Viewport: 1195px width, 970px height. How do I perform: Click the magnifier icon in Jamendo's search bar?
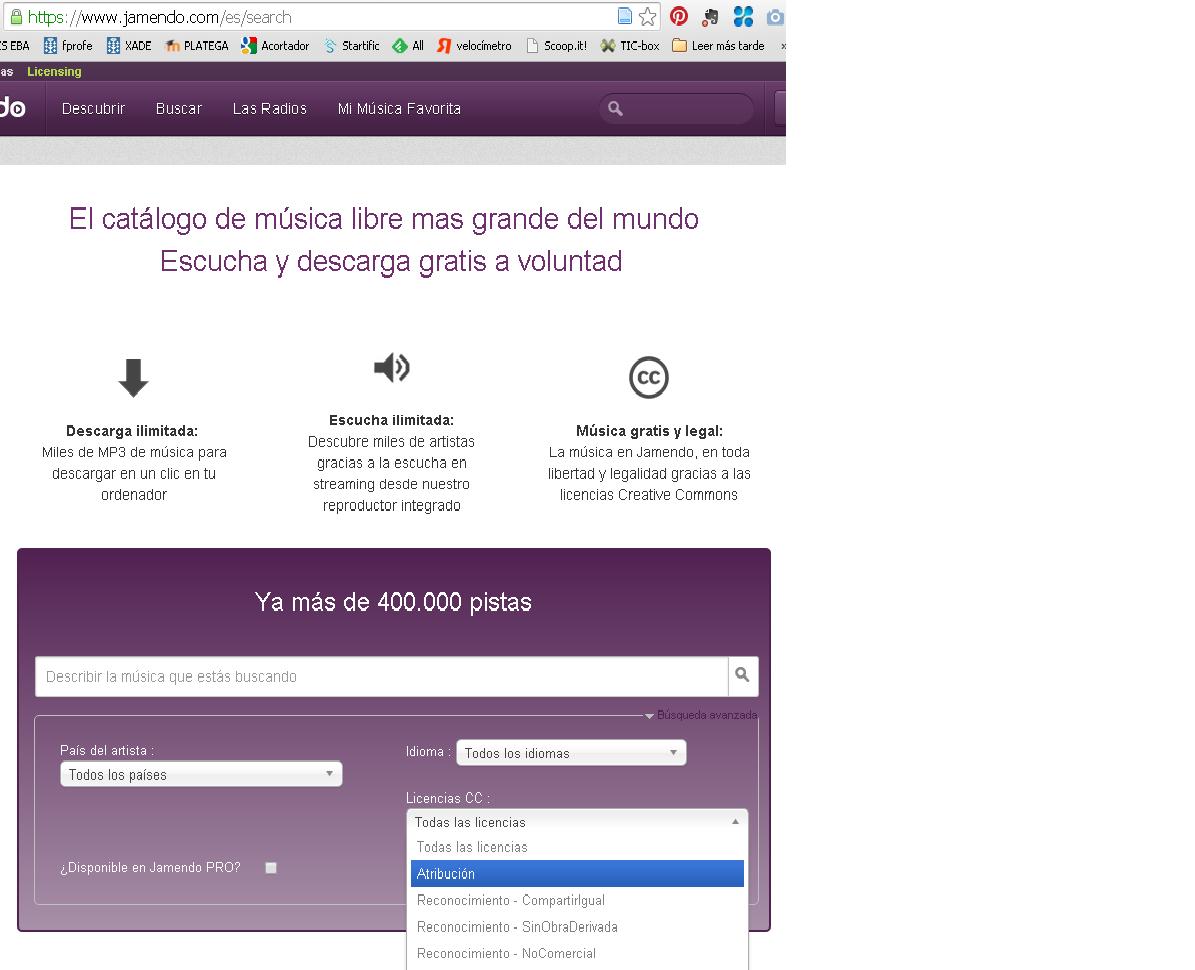pos(743,676)
